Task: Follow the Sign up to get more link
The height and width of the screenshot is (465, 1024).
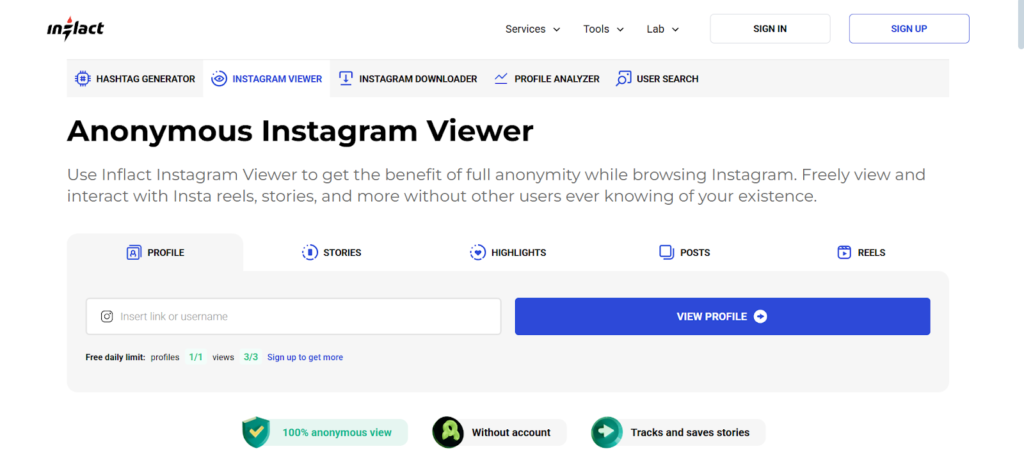Action: pyautogui.click(x=305, y=357)
